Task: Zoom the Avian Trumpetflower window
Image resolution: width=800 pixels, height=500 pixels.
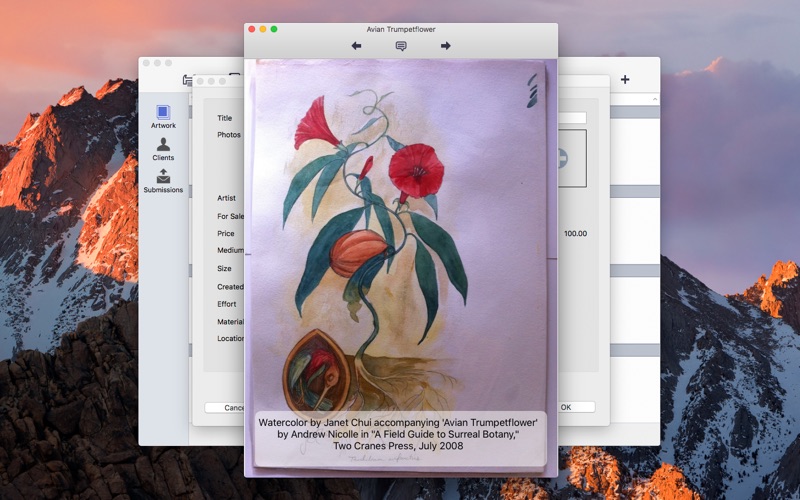Action: pyautogui.click(x=274, y=29)
